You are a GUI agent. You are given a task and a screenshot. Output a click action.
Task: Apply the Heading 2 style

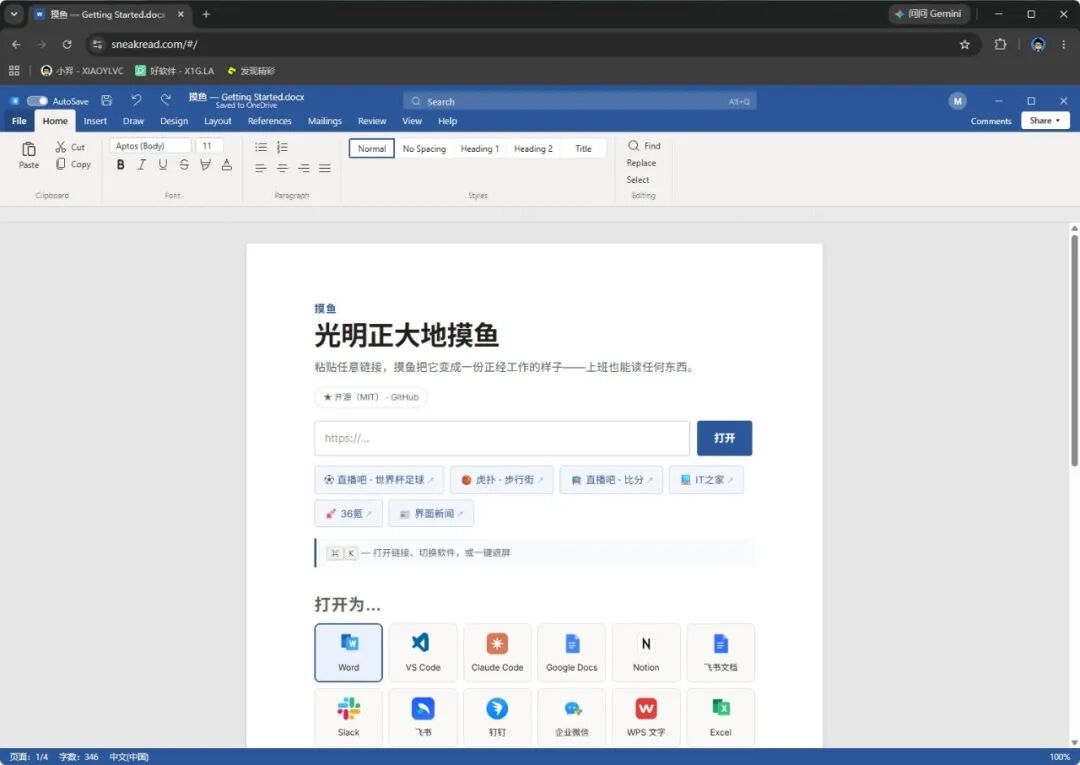click(x=533, y=149)
